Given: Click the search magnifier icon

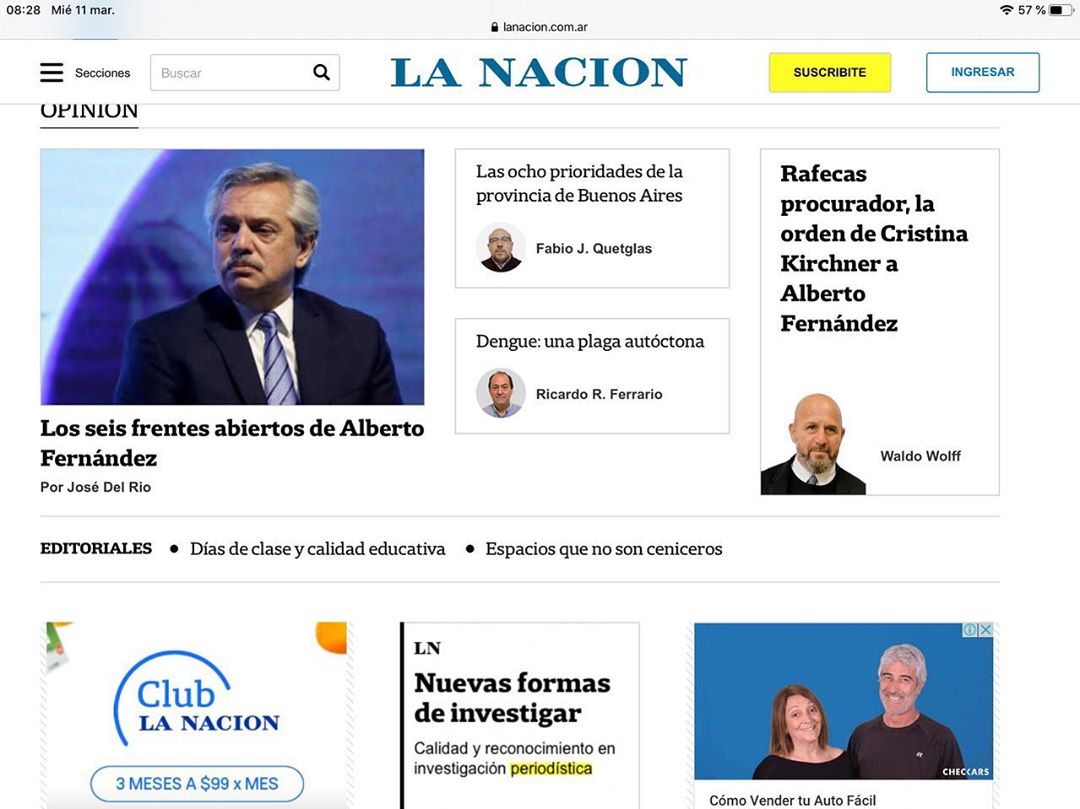Looking at the screenshot, I should point(321,72).
